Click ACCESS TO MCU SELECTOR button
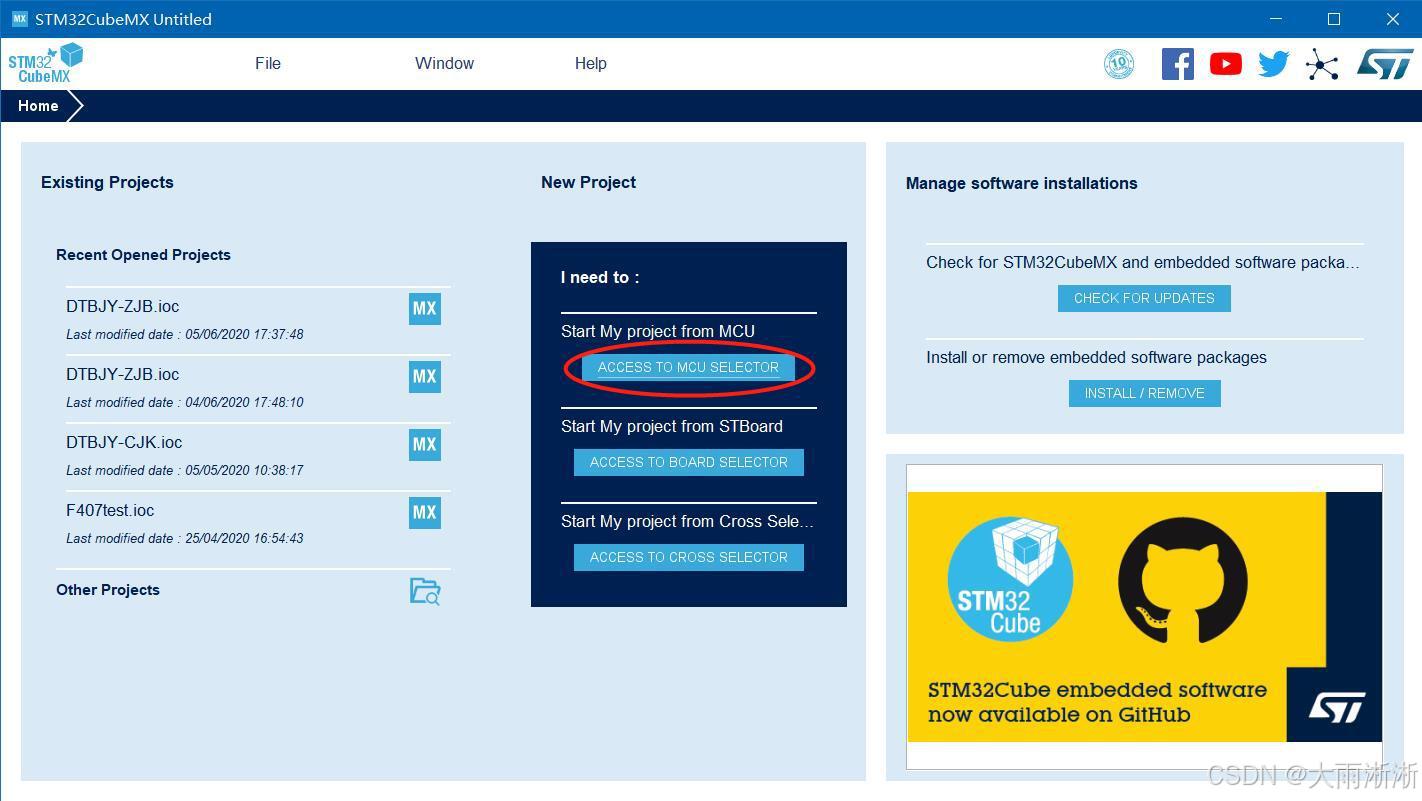Viewport: 1422px width, 801px height. pos(688,367)
